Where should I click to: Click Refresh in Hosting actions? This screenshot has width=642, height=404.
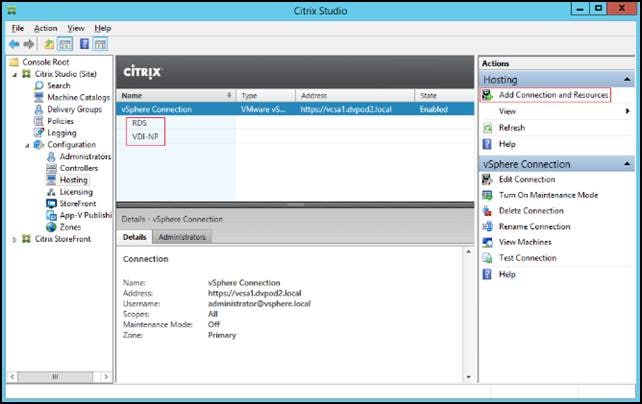pos(512,128)
